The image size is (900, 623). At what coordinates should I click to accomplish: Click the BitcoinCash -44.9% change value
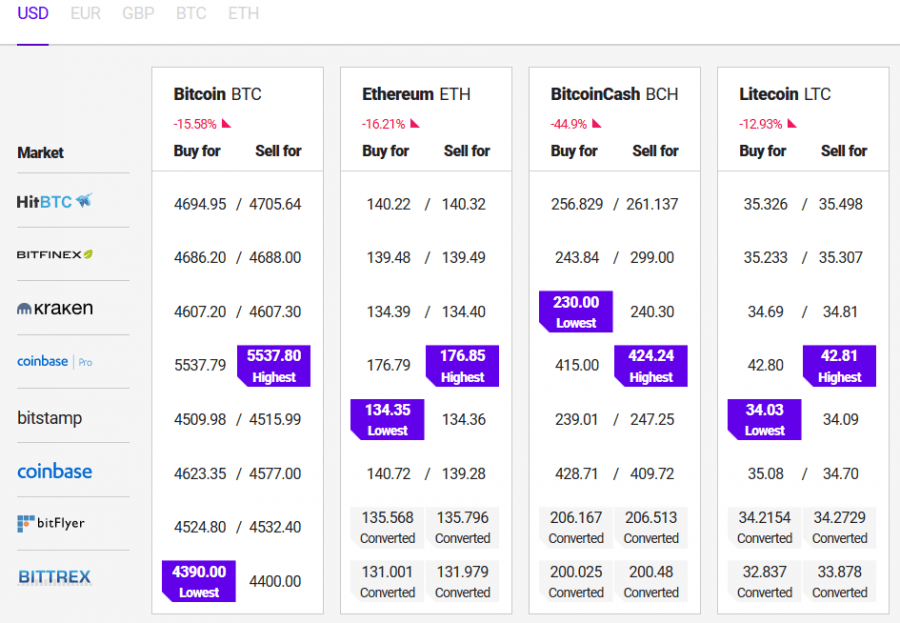point(569,124)
